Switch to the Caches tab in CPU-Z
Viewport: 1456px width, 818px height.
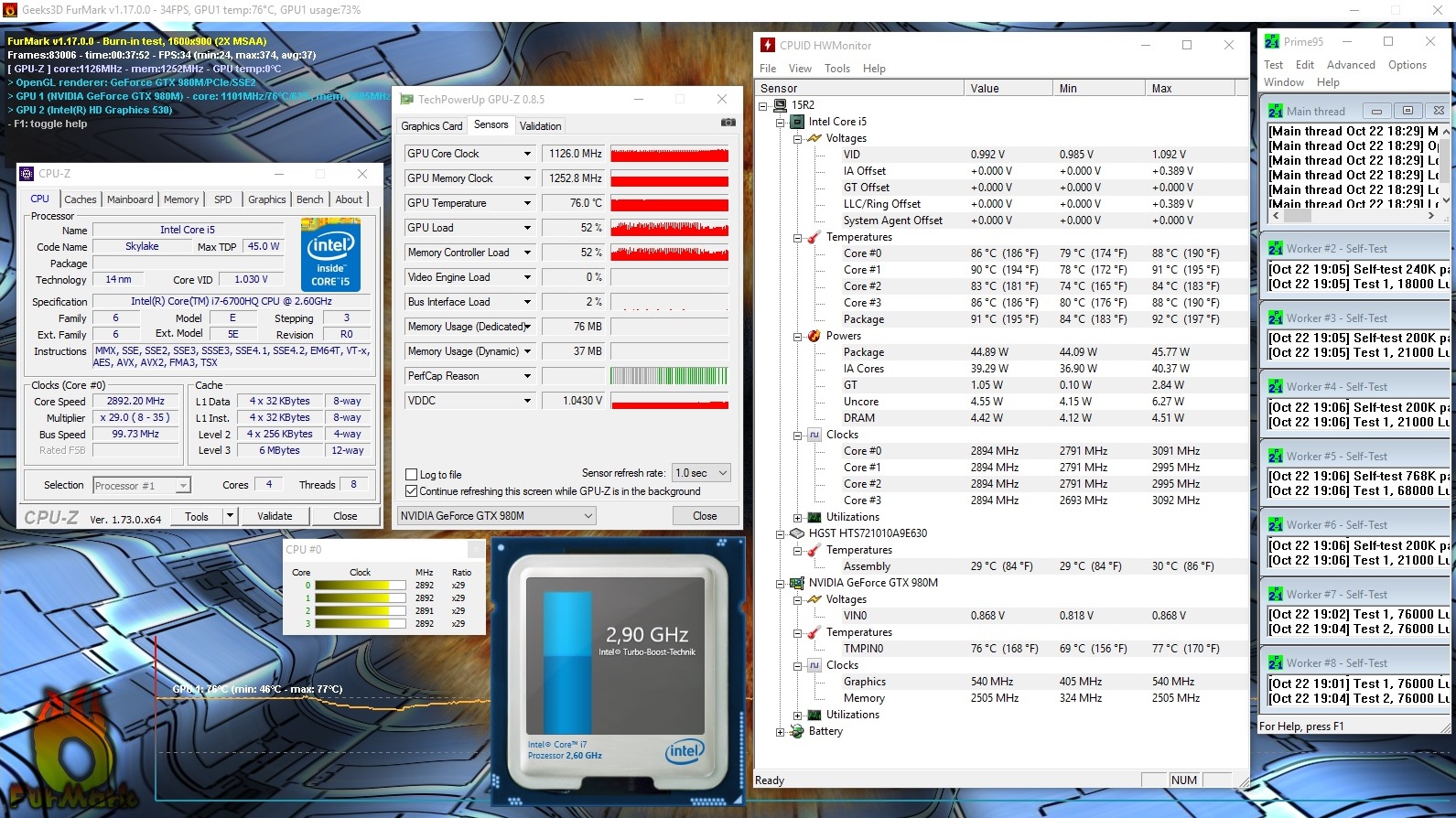pyautogui.click(x=81, y=199)
